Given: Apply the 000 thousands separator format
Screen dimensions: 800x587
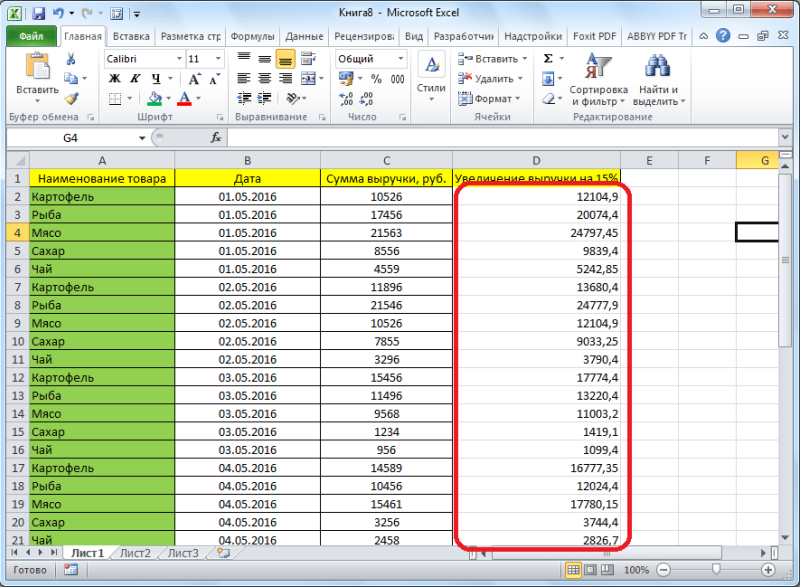Looking at the screenshot, I should [x=397, y=79].
